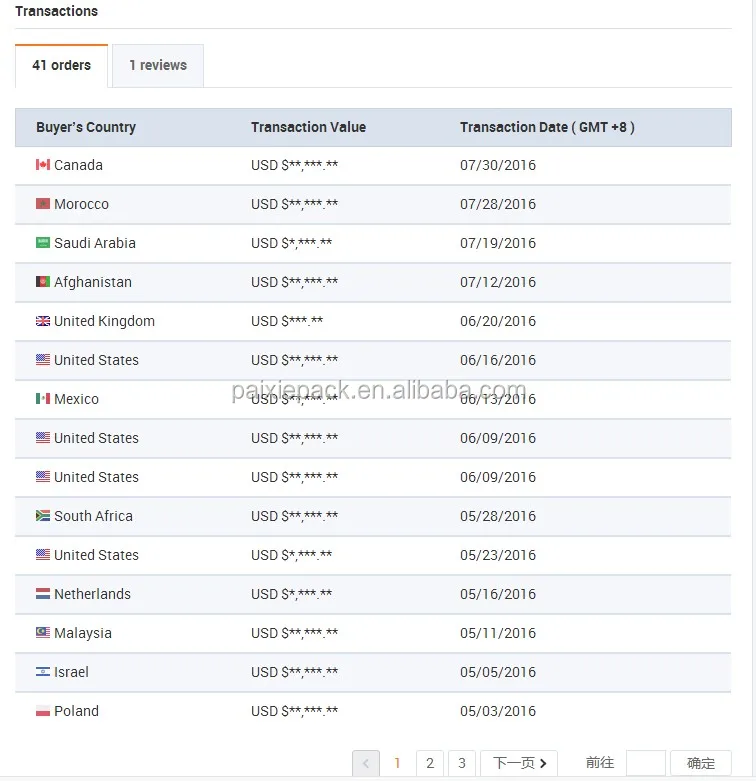Click the Mexico flag icon
Viewport: 756px width, 781px height.
tap(43, 398)
